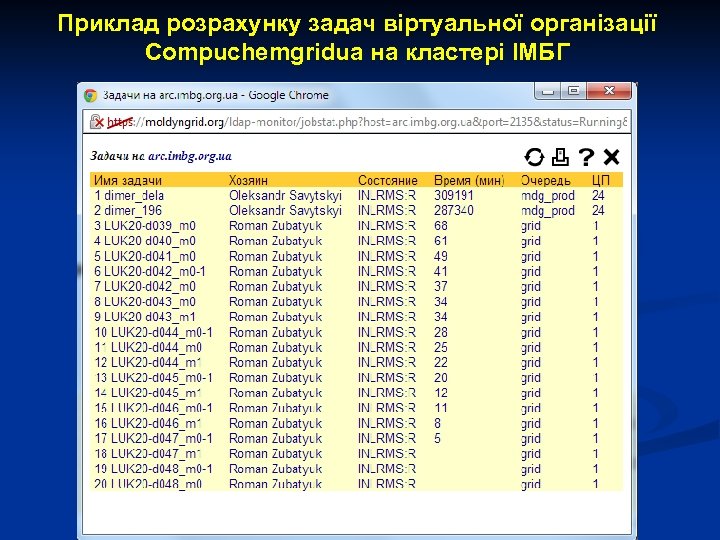The height and width of the screenshot is (540, 720).
Task: Click the insecure https warning icon
Action: coord(96,122)
